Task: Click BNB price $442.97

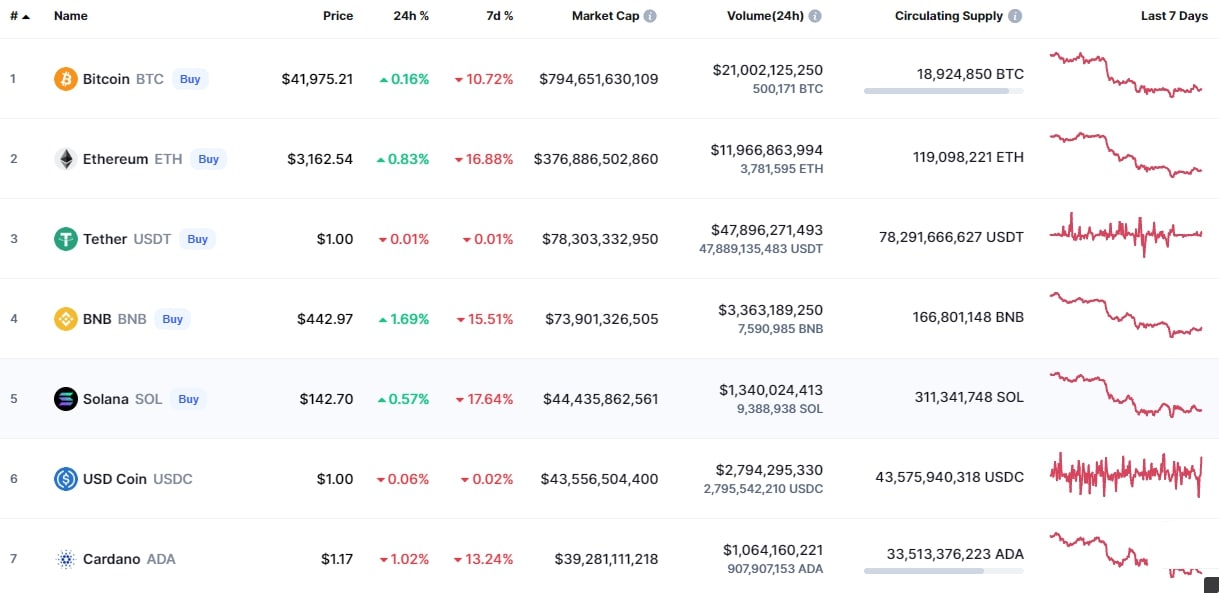Action: pos(325,319)
